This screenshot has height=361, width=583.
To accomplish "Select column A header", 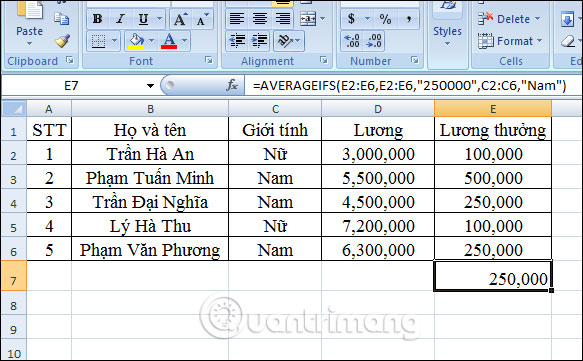I will click(x=49, y=109).
